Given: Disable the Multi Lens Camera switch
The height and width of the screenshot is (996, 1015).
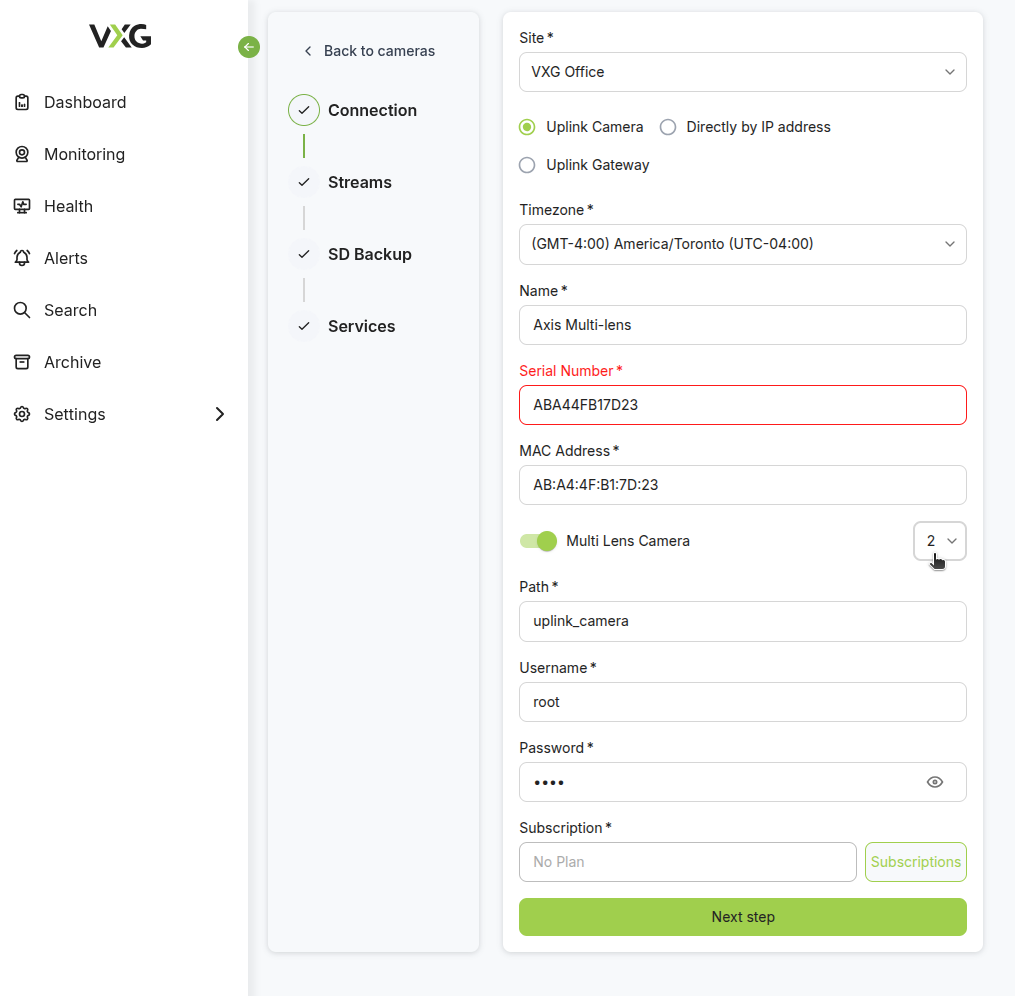Looking at the screenshot, I should coord(538,541).
